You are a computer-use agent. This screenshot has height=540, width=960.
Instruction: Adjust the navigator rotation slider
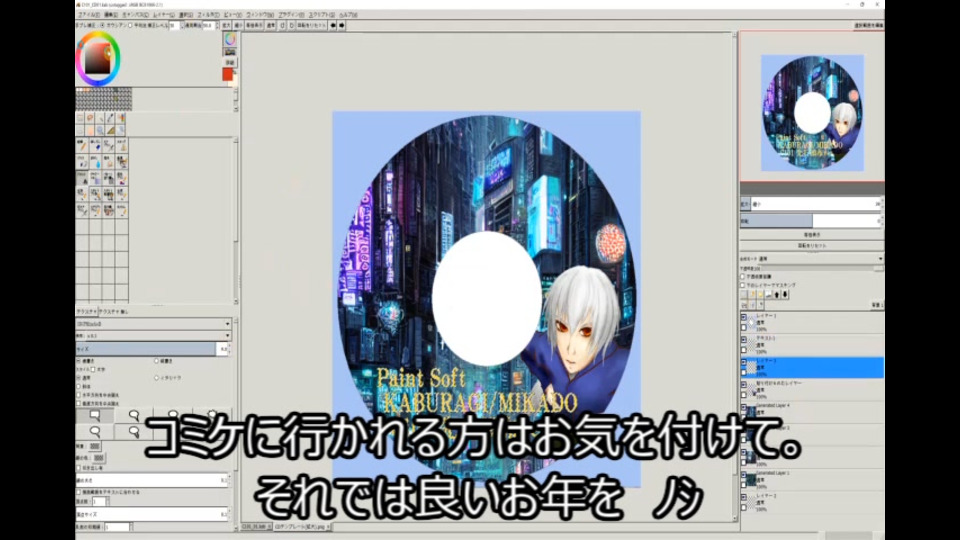tap(811, 220)
